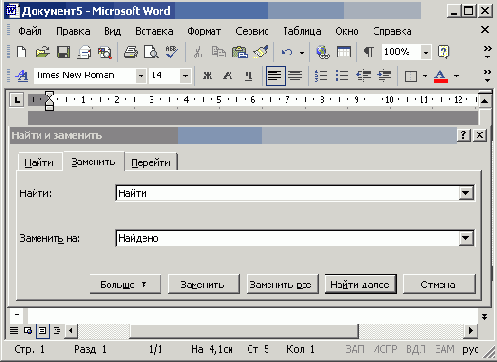The width and height of the screenshot is (497, 362).
Task: Open the Формат menu
Action: coord(204,31)
